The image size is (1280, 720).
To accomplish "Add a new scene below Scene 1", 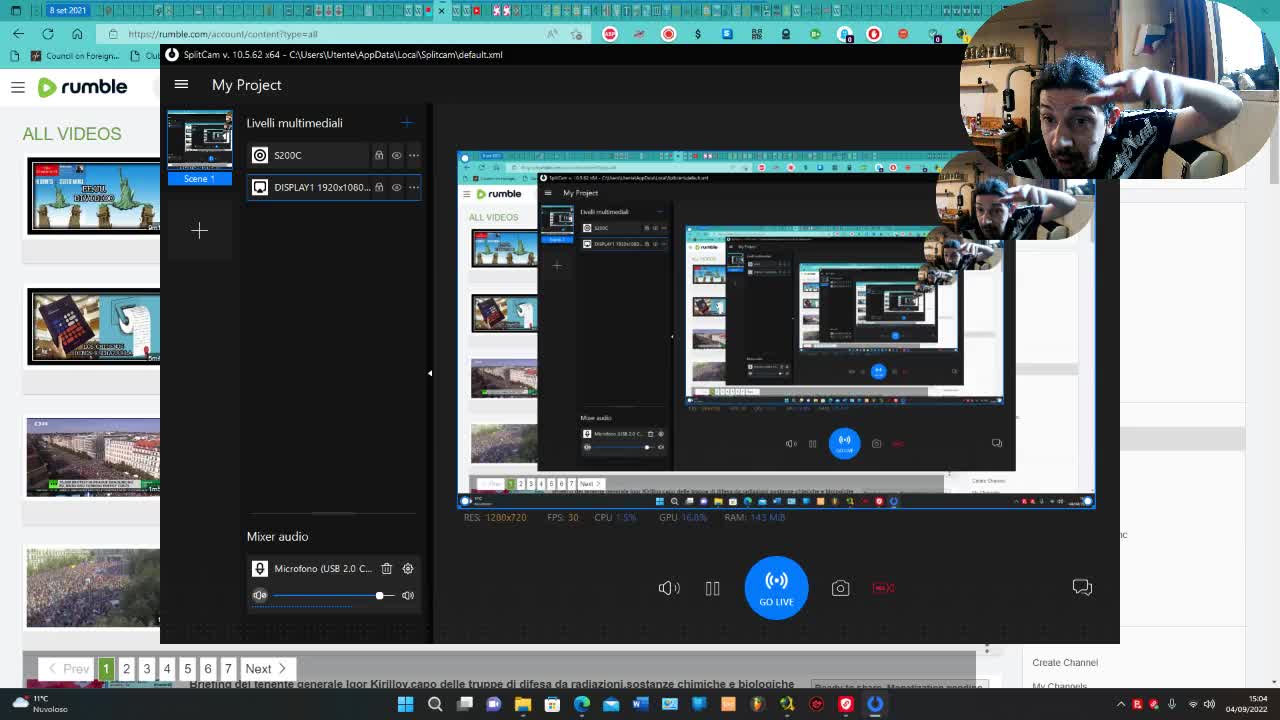I will [199, 231].
